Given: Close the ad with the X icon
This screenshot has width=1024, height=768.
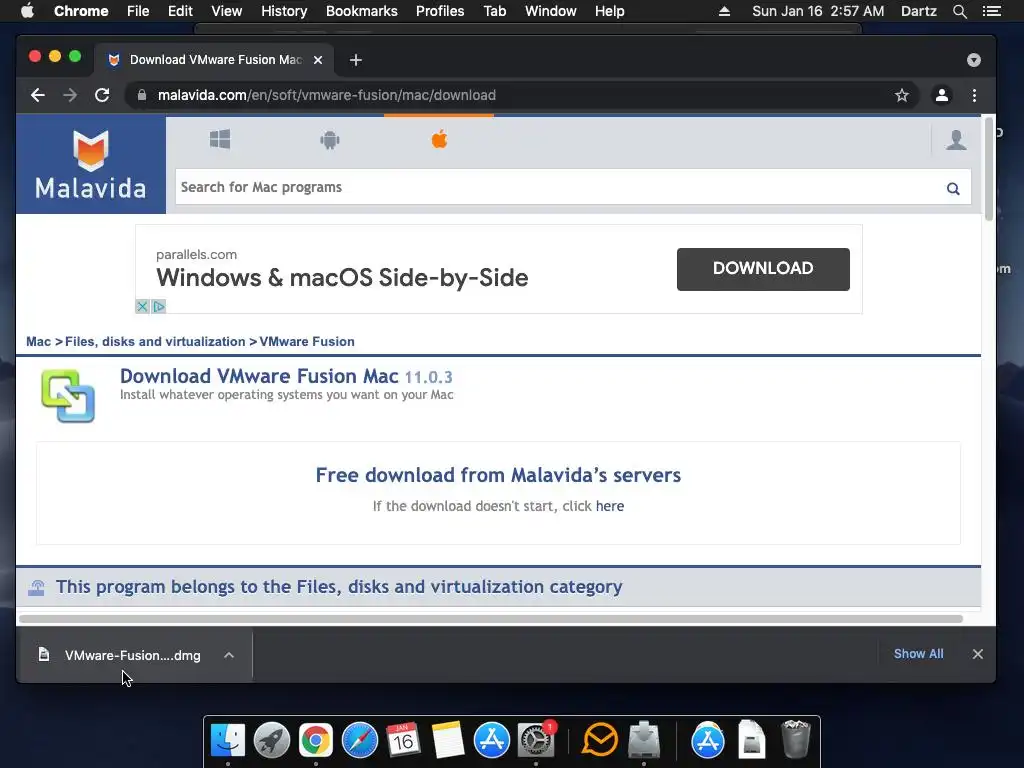Looking at the screenshot, I should pos(142,306).
